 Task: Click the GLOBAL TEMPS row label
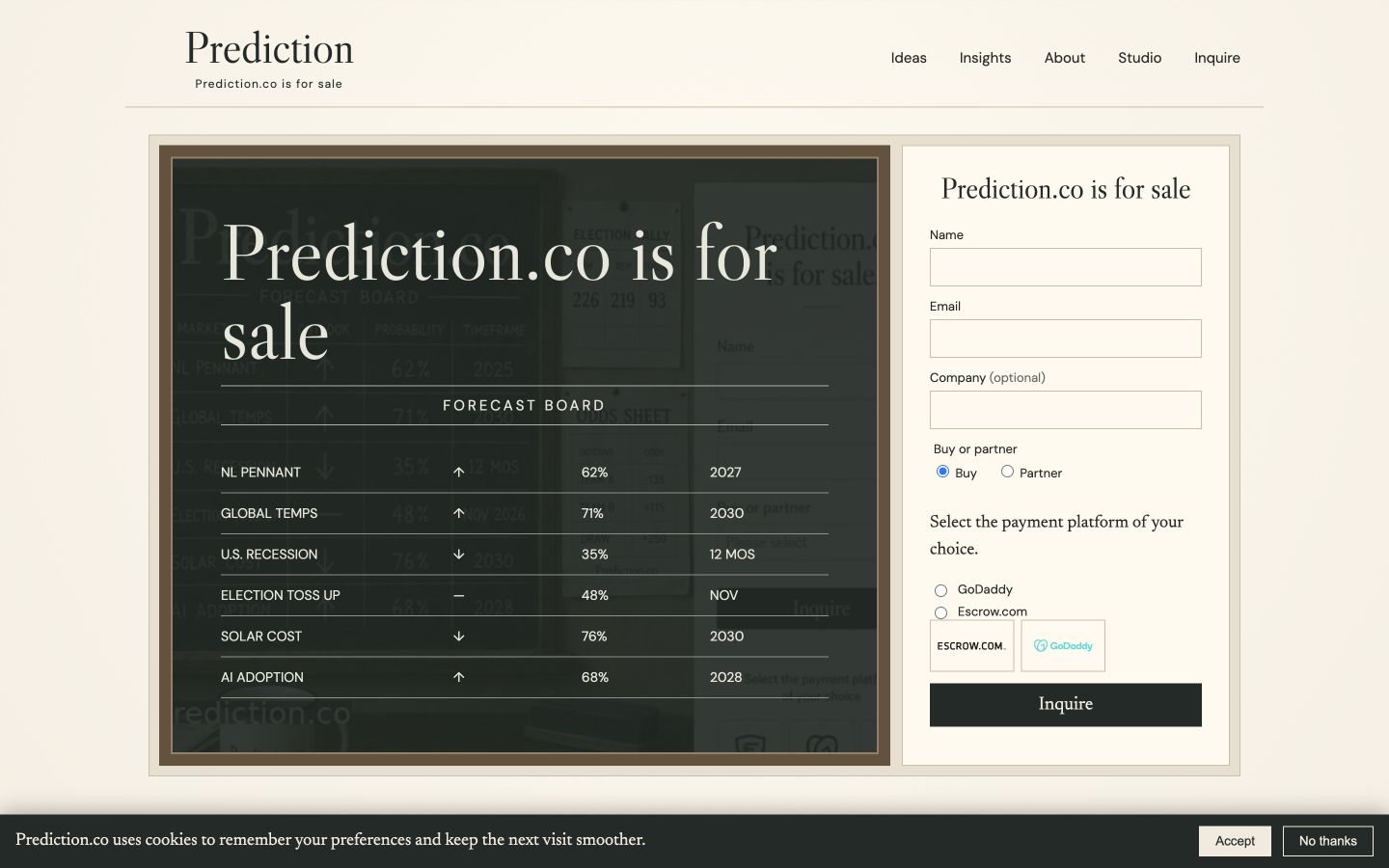(x=269, y=513)
